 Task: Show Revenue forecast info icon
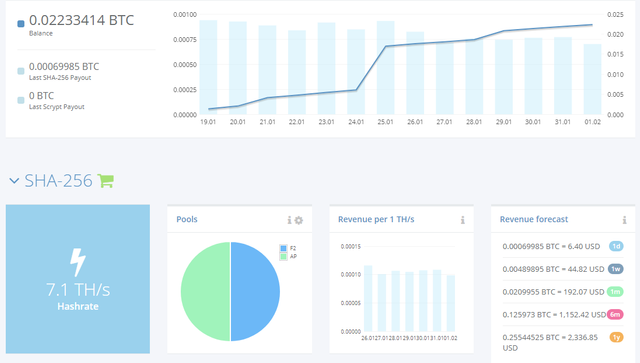point(624,220)
